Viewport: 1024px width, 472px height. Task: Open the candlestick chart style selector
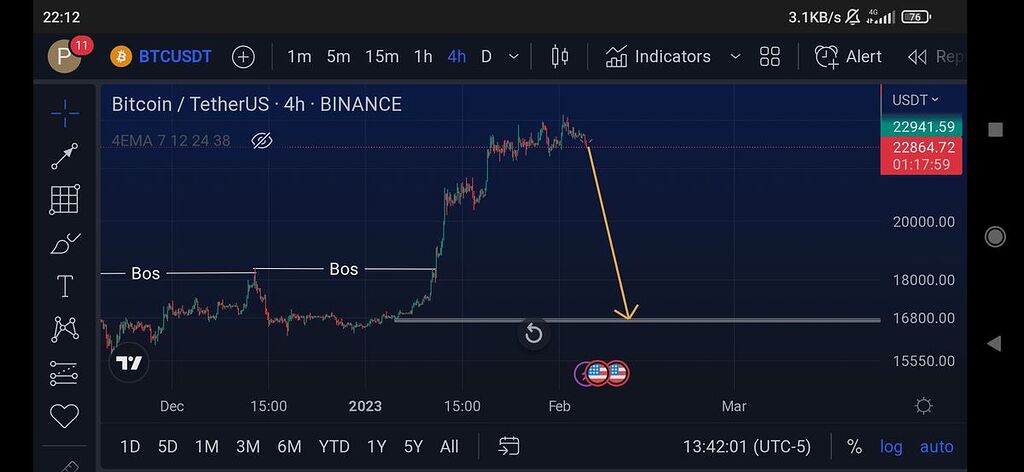point(559,56)
